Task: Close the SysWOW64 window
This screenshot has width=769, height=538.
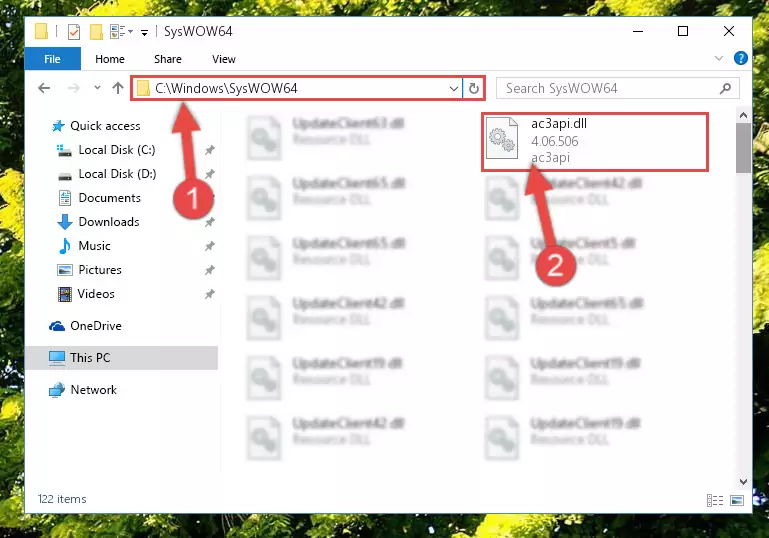Action: (x=729, y=31)
